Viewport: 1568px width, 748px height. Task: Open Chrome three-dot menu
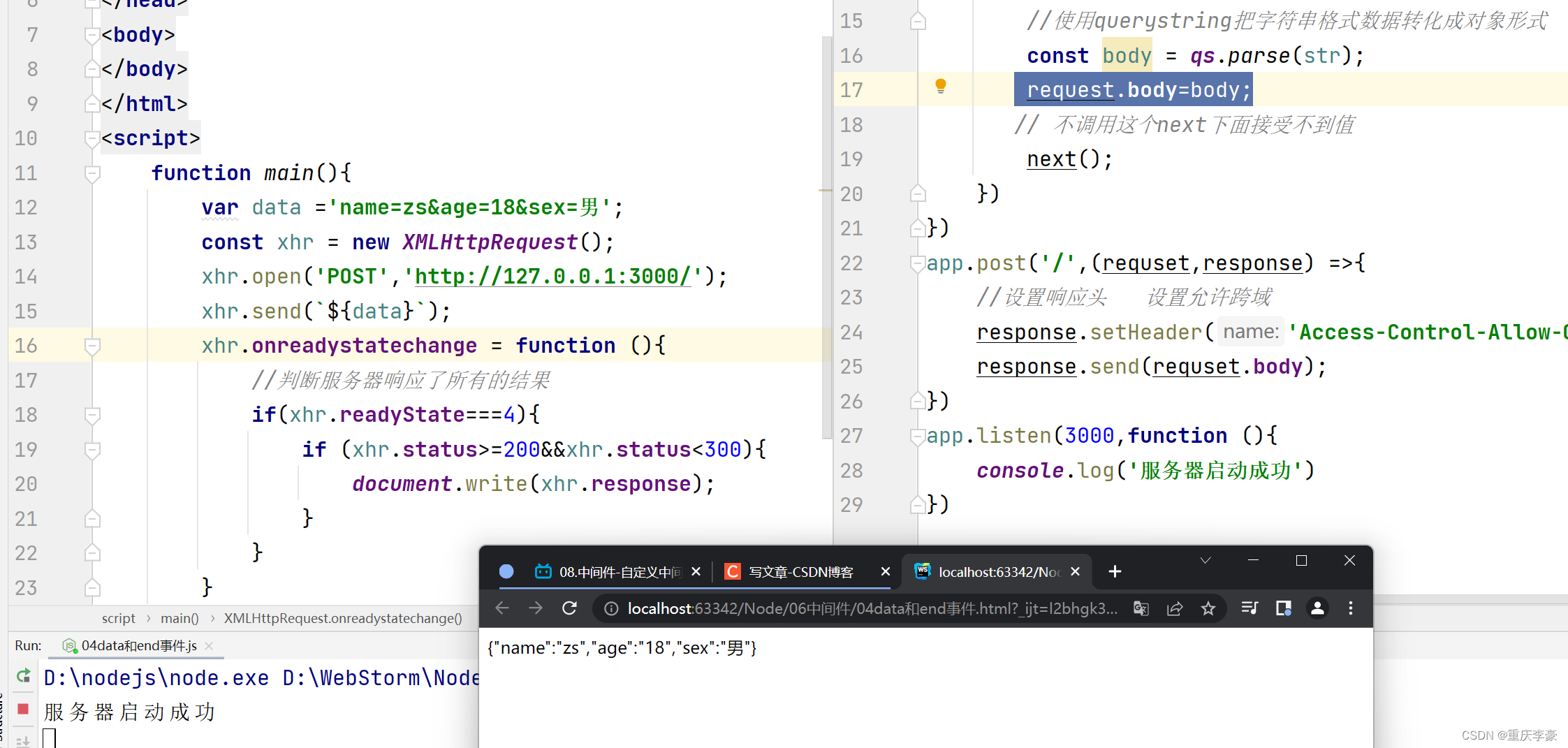pyautogui.click(x=1351, y=608)
